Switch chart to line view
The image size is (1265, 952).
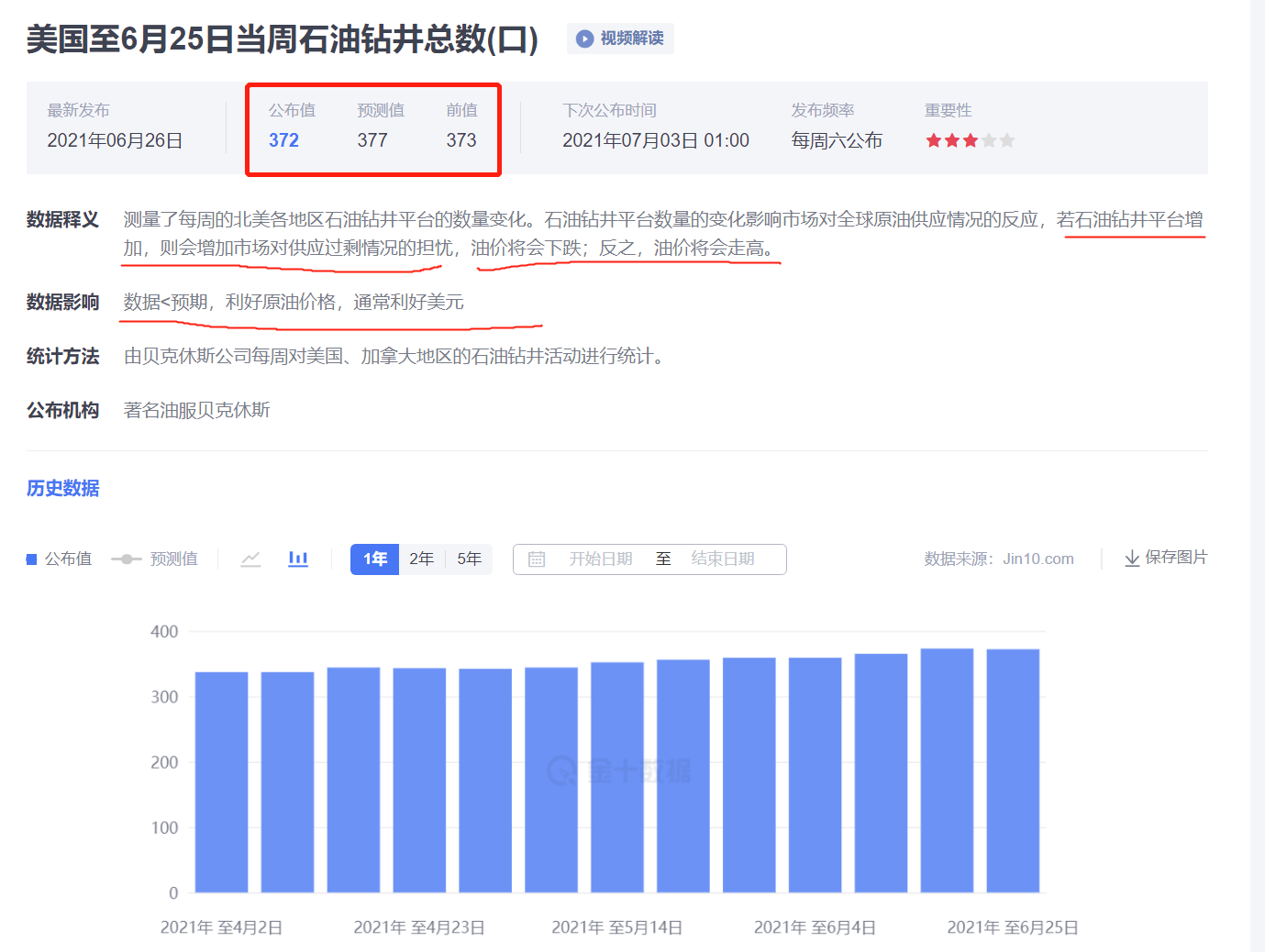click(x=250, y=559)
